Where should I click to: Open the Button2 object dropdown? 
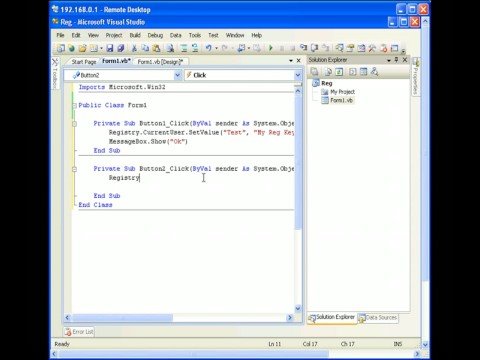(x=177, y=75)
